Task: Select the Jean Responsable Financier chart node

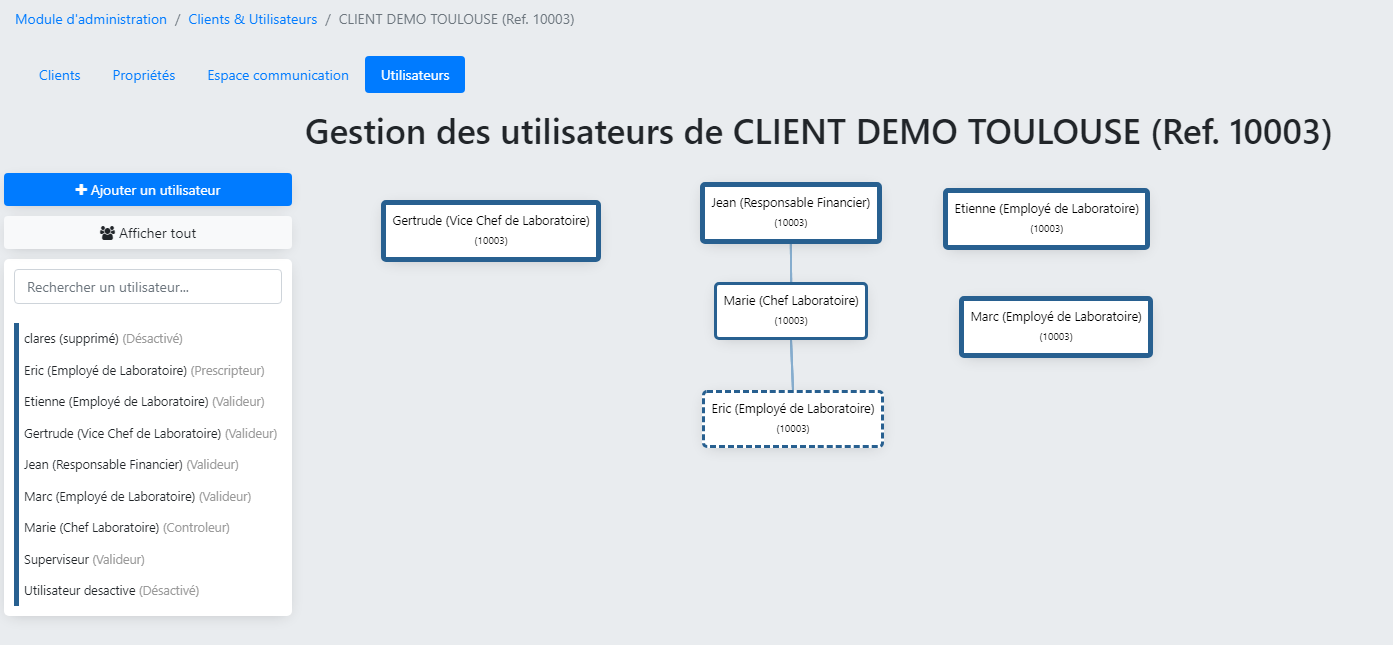Action: click(791, 212)
